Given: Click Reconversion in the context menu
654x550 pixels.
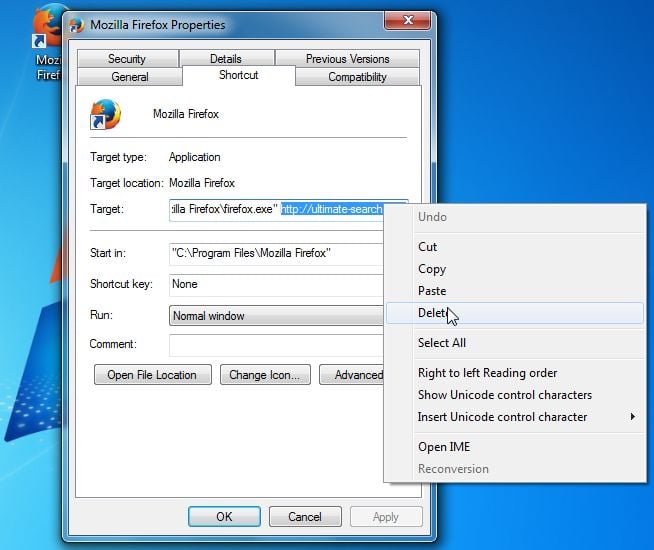Looking at the screenshot, I should pos(515,469).
